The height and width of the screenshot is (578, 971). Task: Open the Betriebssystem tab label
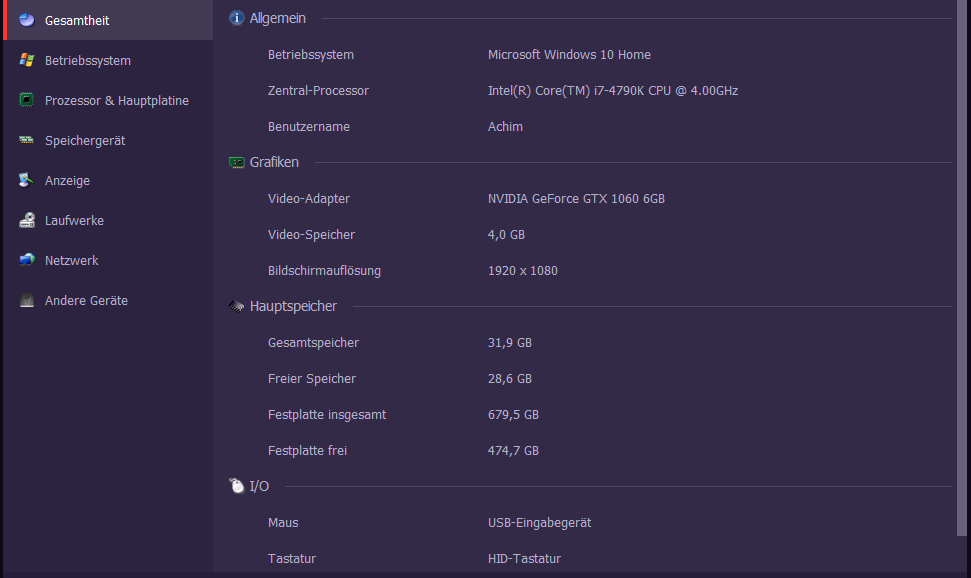pos(88,61)
